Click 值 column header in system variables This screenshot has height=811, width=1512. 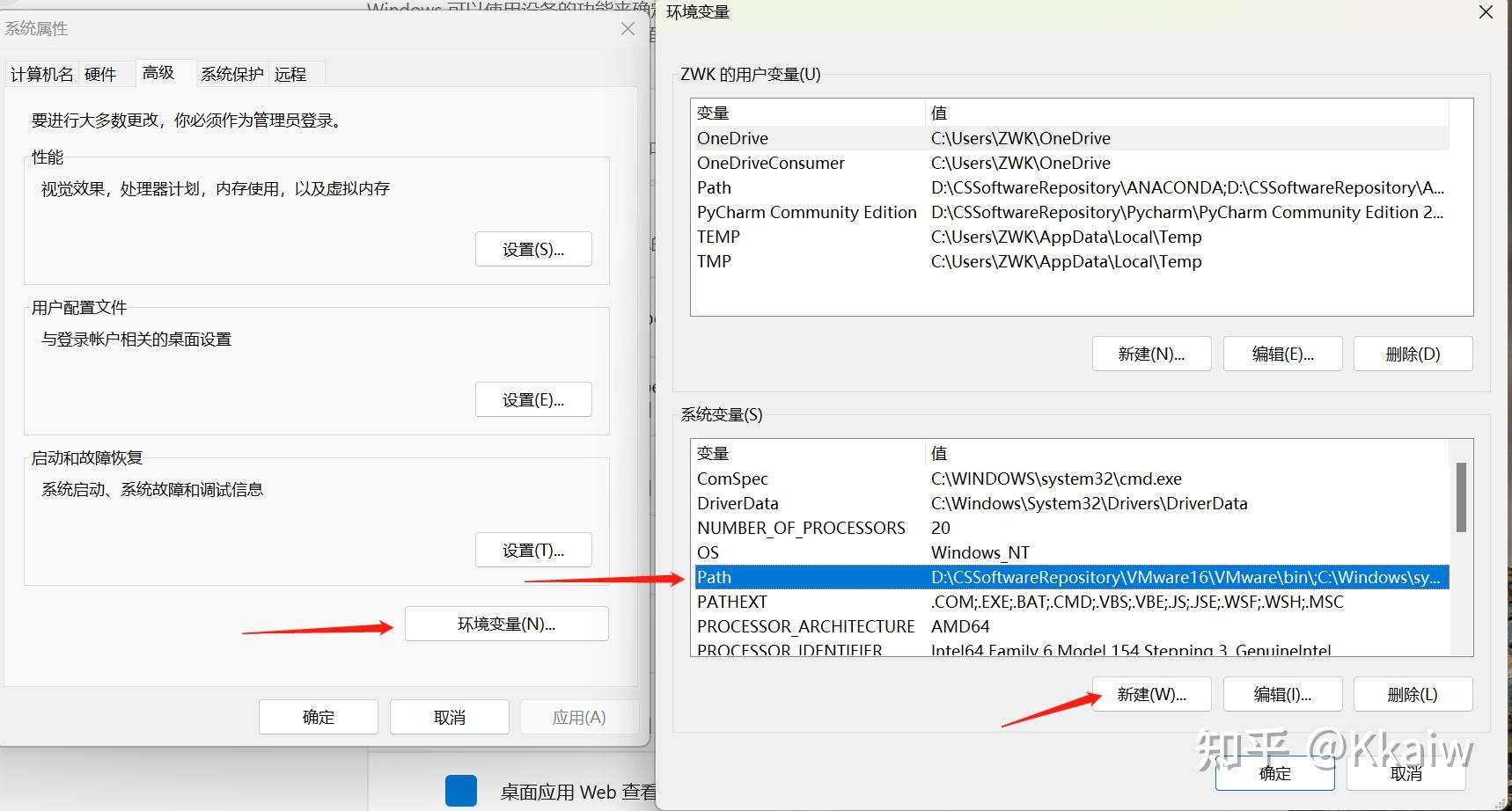(x=1186, y=453)
